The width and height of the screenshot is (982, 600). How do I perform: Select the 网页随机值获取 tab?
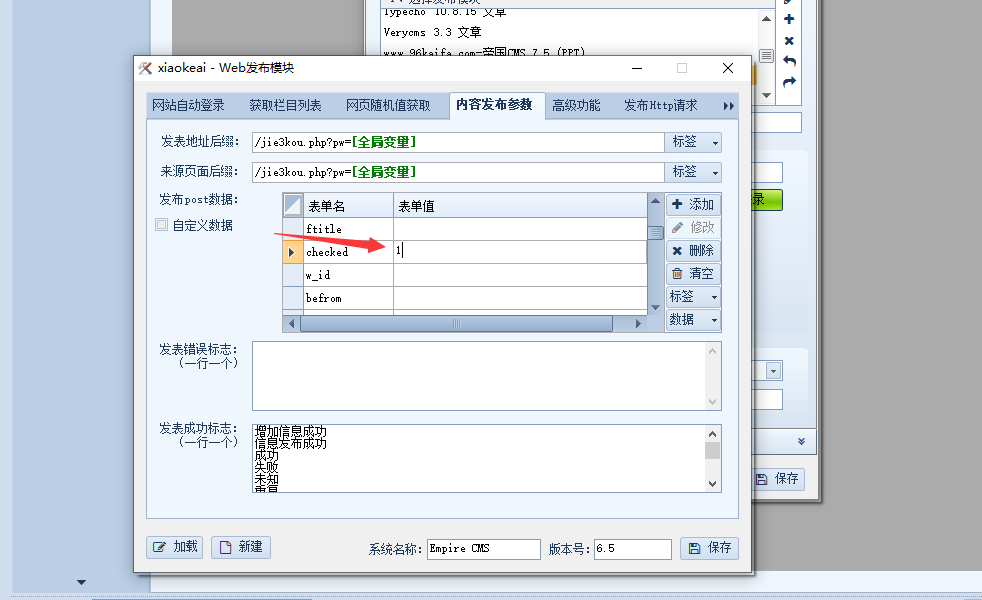[x=388, y=105]
